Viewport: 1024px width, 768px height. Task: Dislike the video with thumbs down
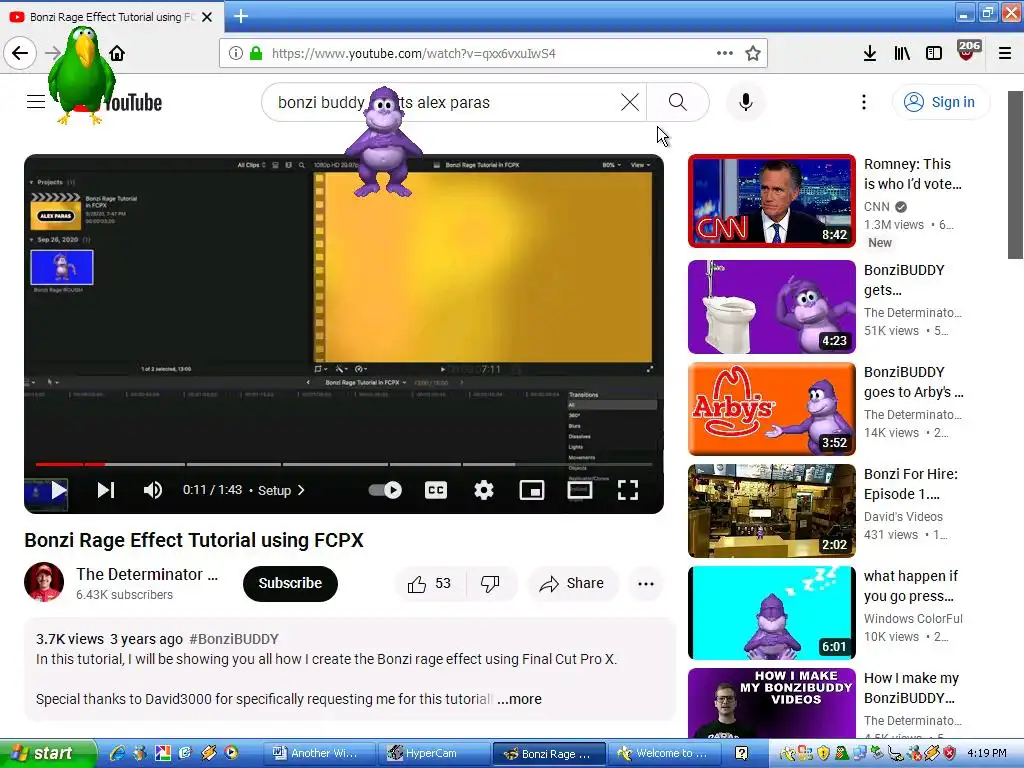point(490,584)
